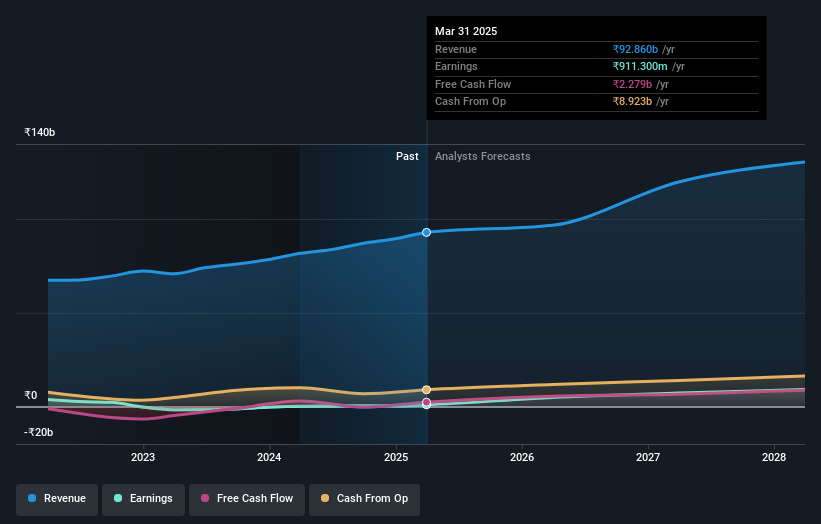The width and height of the screenshot is (821, 524).
Task: Click the Mar 31 2025 tooltip date
Action: click(x=466, y=31)
